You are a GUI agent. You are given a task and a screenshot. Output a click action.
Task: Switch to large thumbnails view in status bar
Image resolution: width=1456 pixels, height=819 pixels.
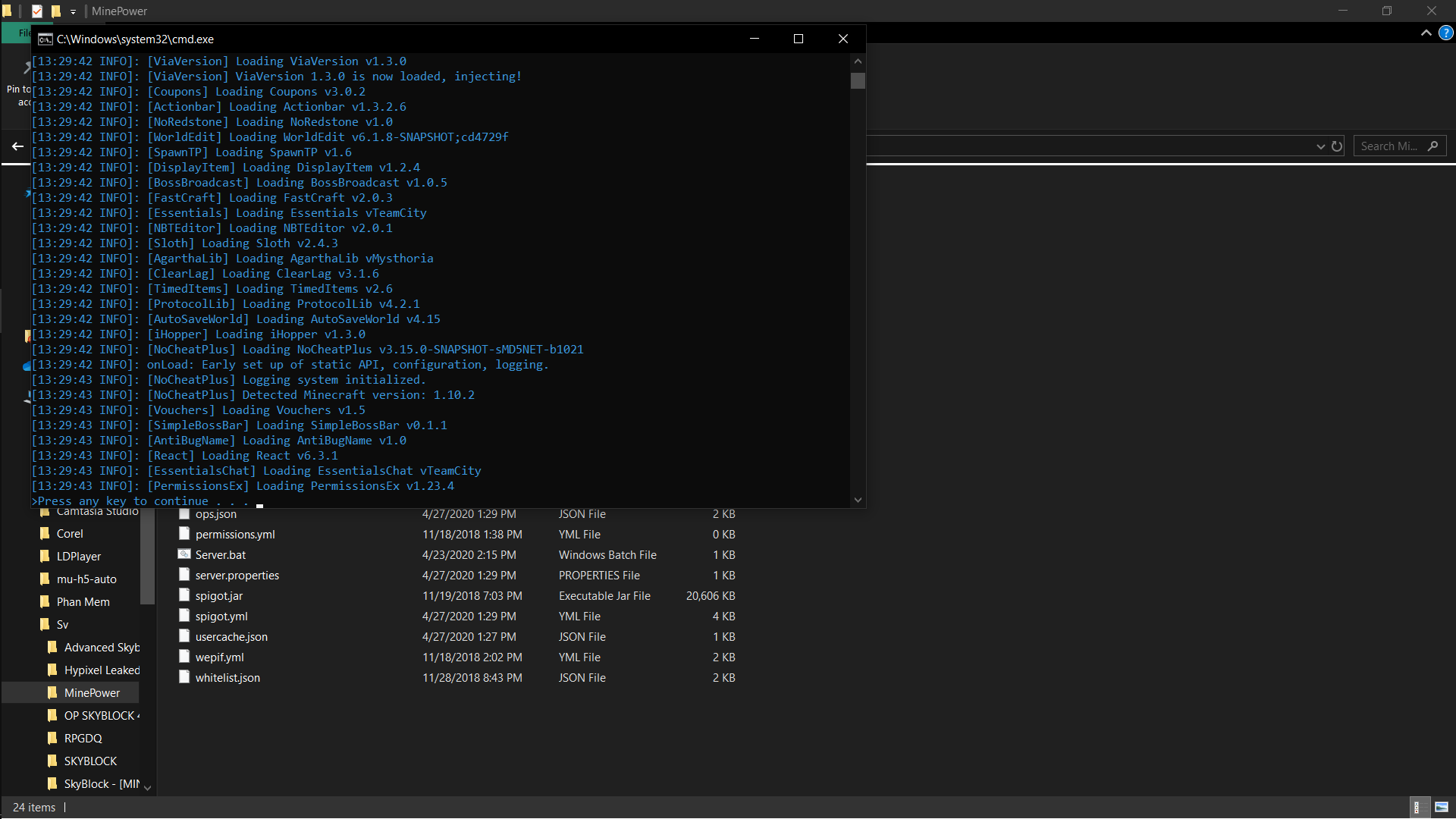pos(1441,807)
